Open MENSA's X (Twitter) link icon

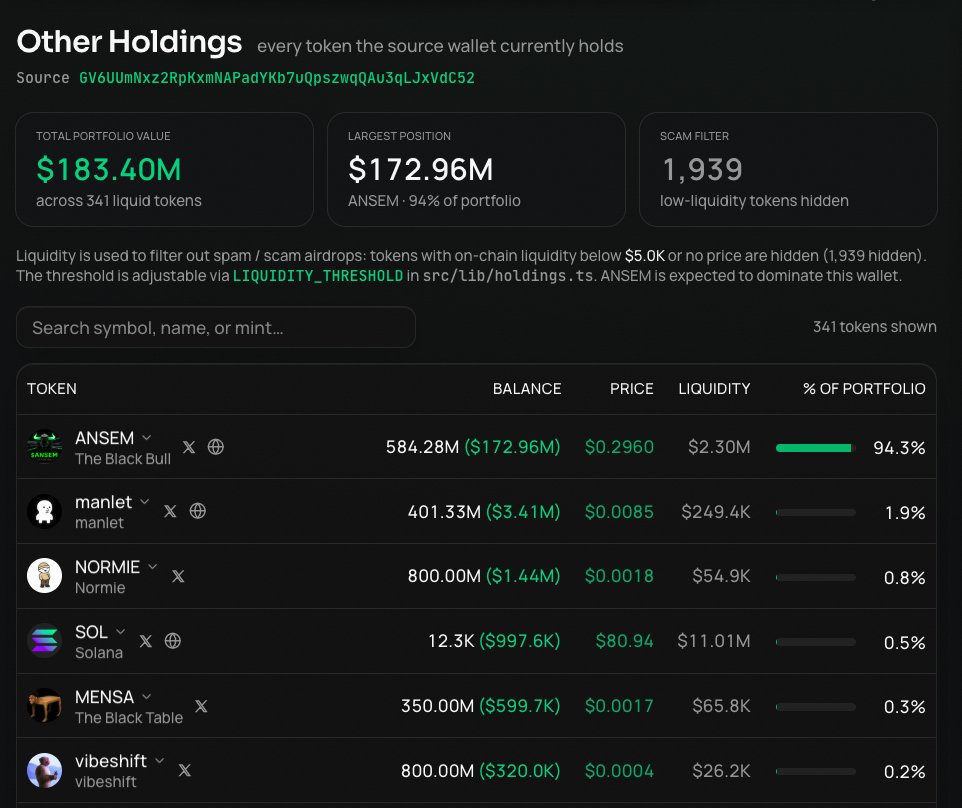click(x=201, y=706)
